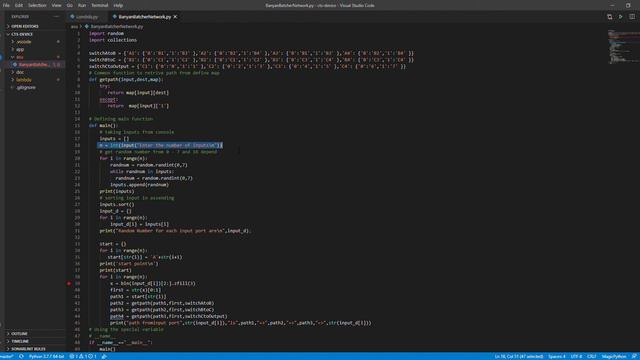Change indentation via Spaces: 4
Image resolution: width=640 pixels, height=360 pixels.
(557, 356)
